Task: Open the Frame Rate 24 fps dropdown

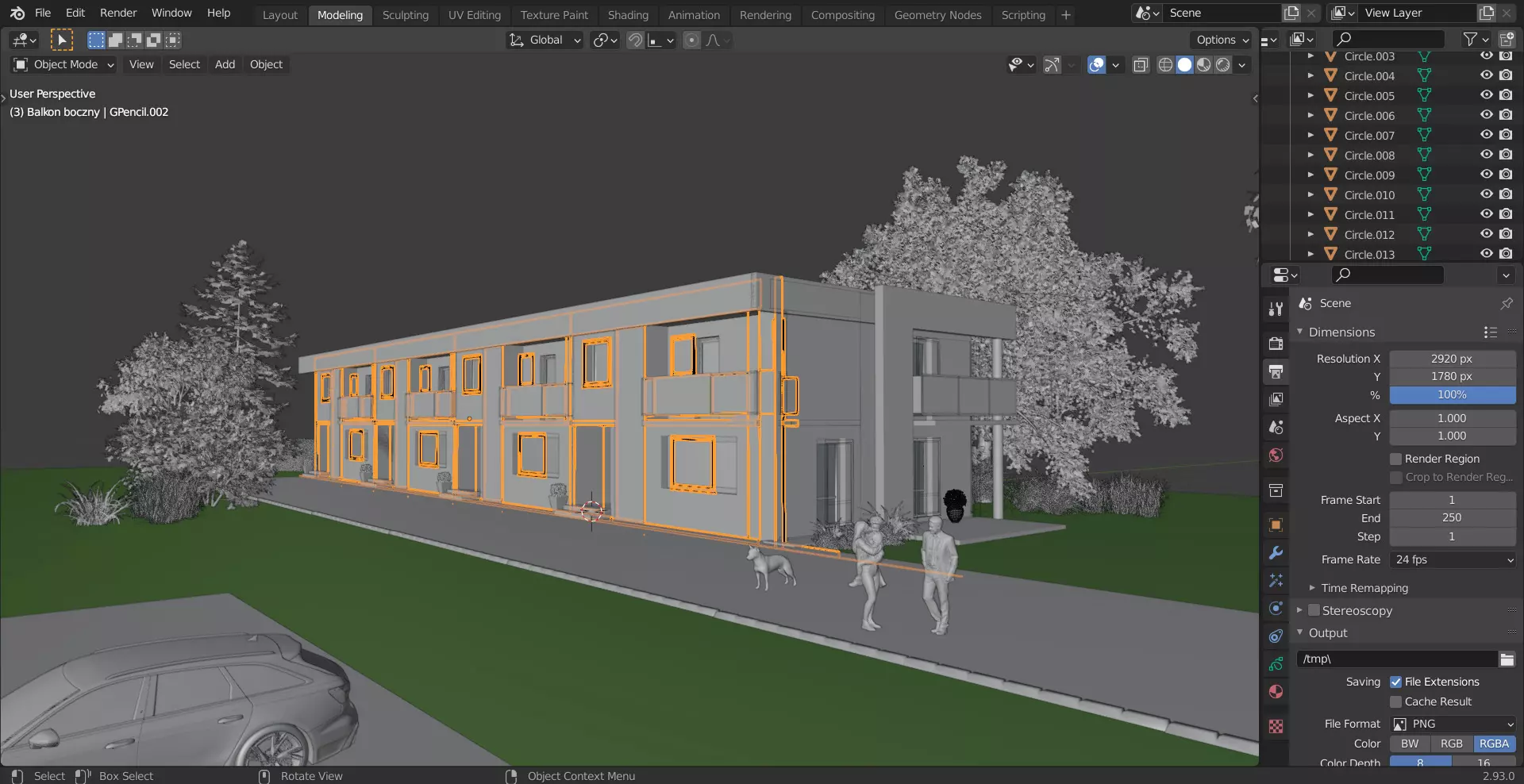Action: (x=1452, y=559)
